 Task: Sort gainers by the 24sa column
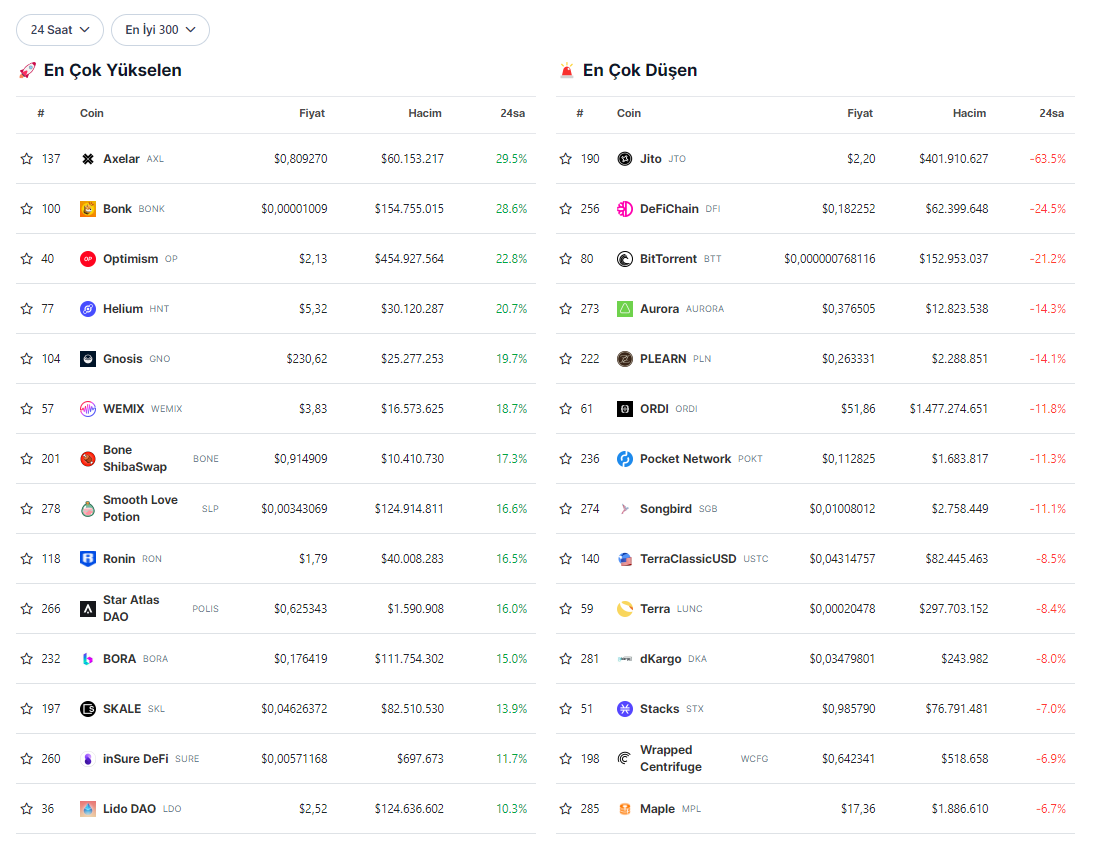pos(512,113)
